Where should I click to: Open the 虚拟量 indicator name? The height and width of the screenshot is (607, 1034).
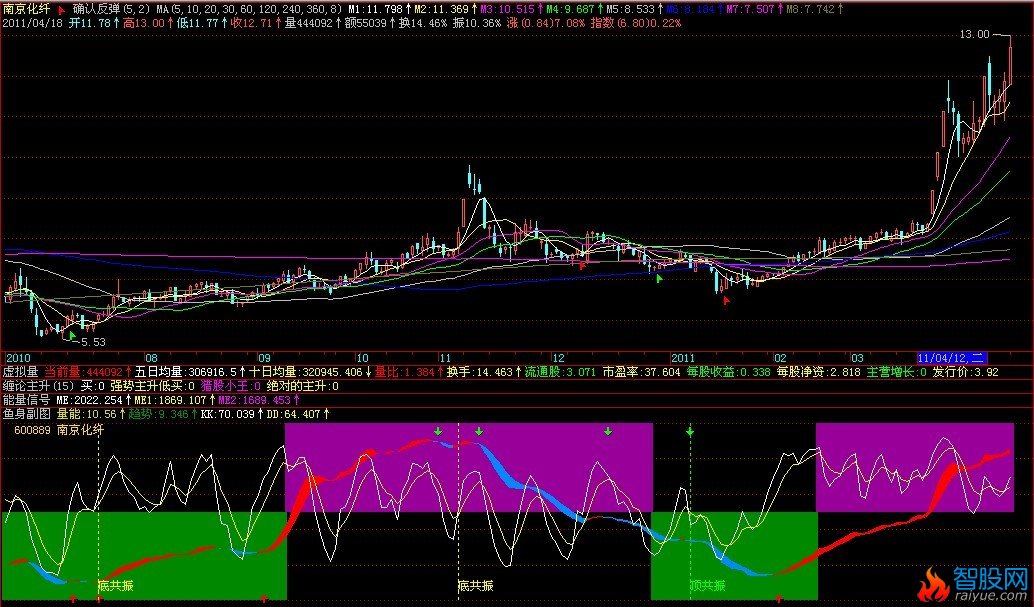[x=20, y=372]
